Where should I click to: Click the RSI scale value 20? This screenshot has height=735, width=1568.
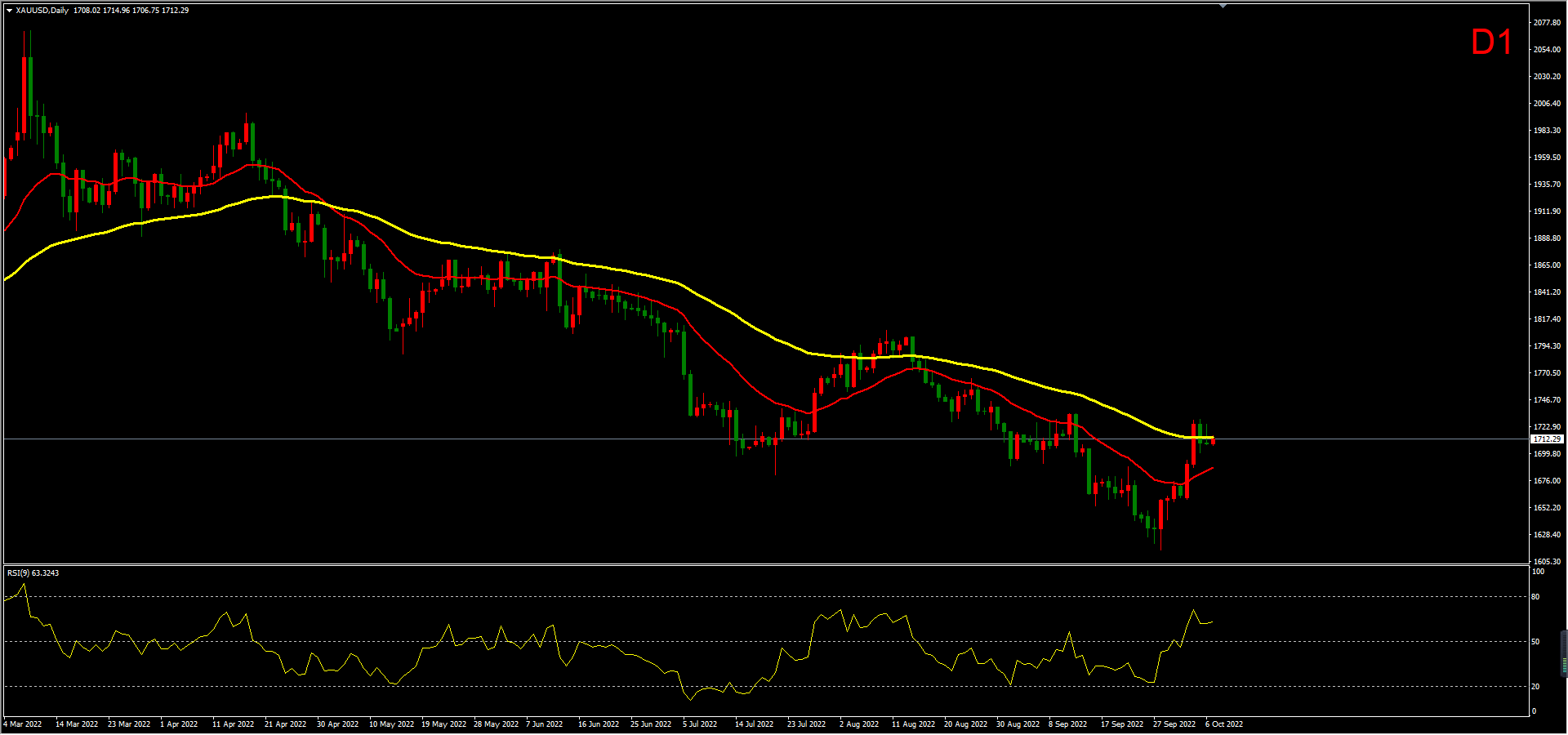[1535, 687]
